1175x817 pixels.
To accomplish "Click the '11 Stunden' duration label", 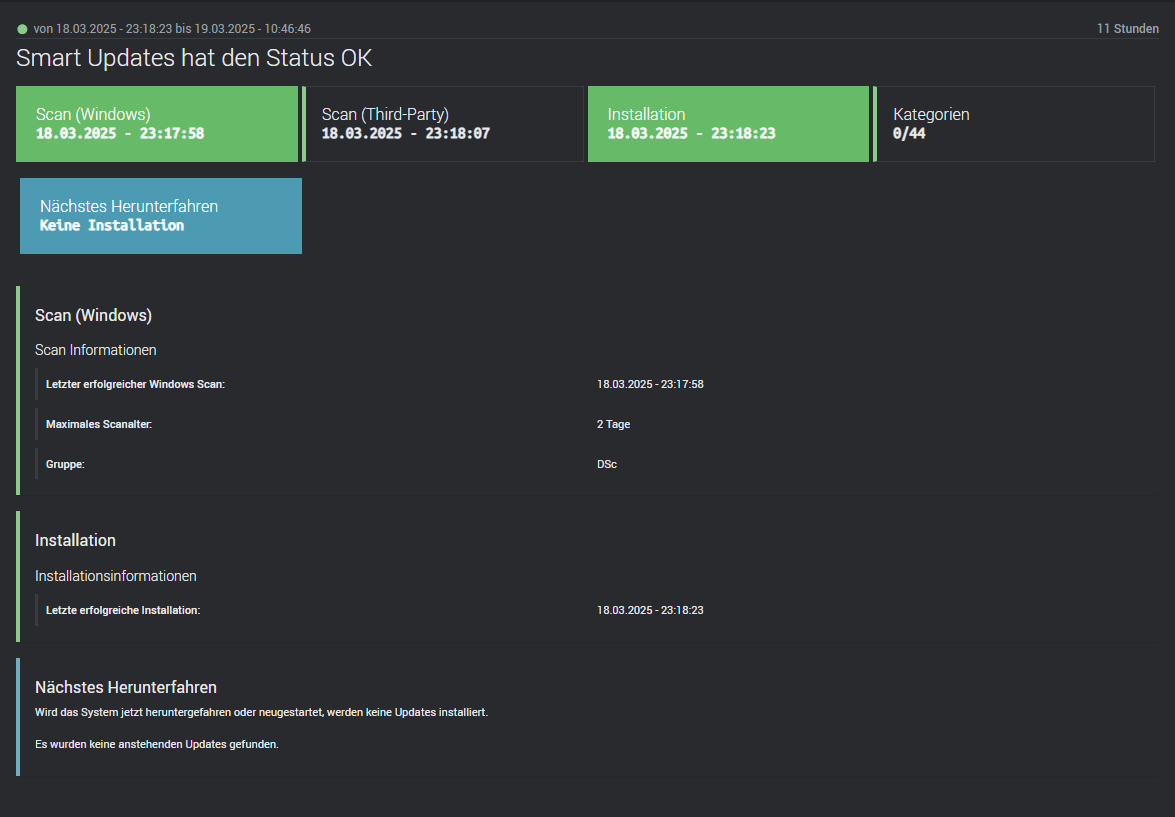I will pos(1128,29).
